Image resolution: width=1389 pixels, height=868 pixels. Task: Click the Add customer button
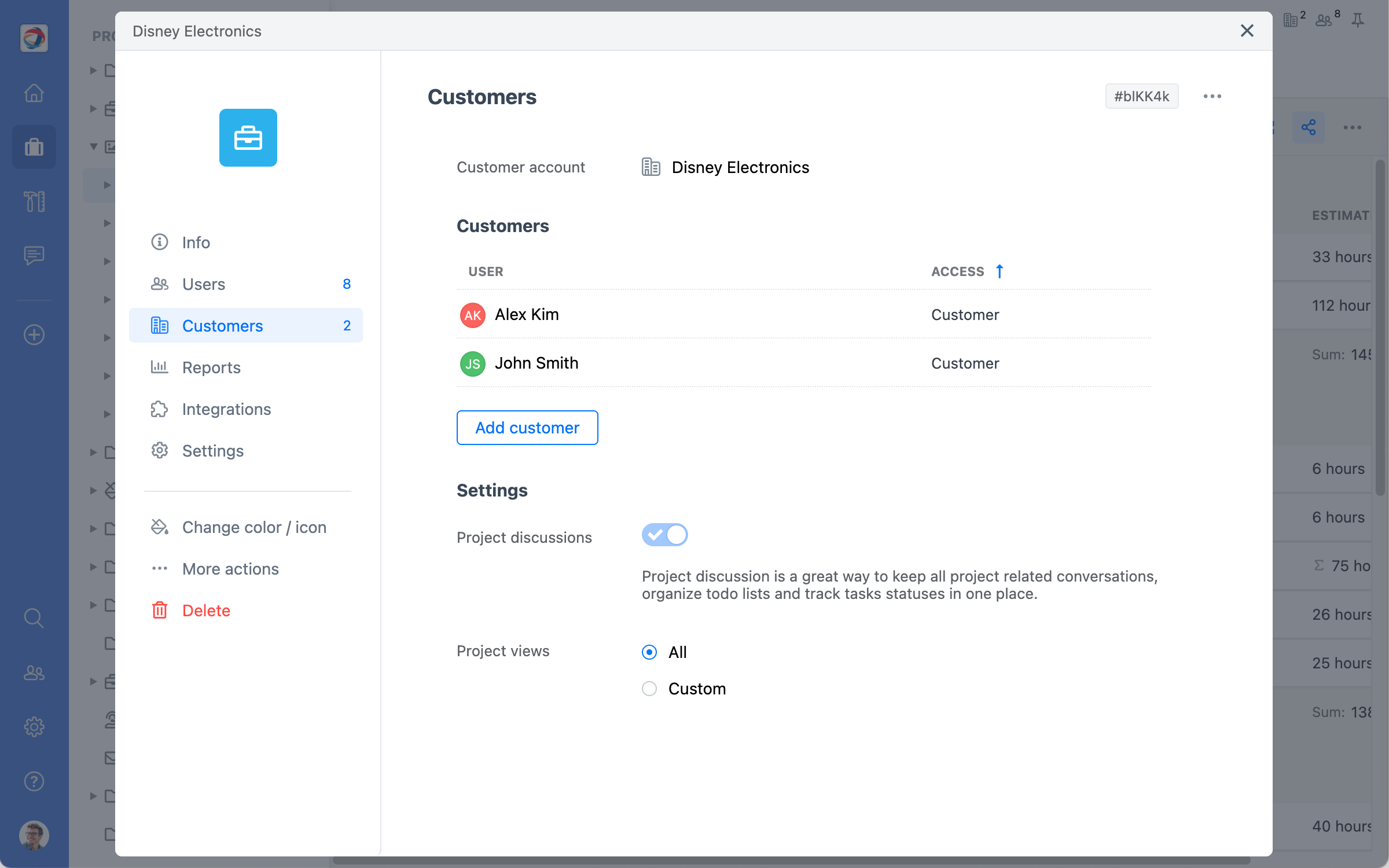[527, 428]
